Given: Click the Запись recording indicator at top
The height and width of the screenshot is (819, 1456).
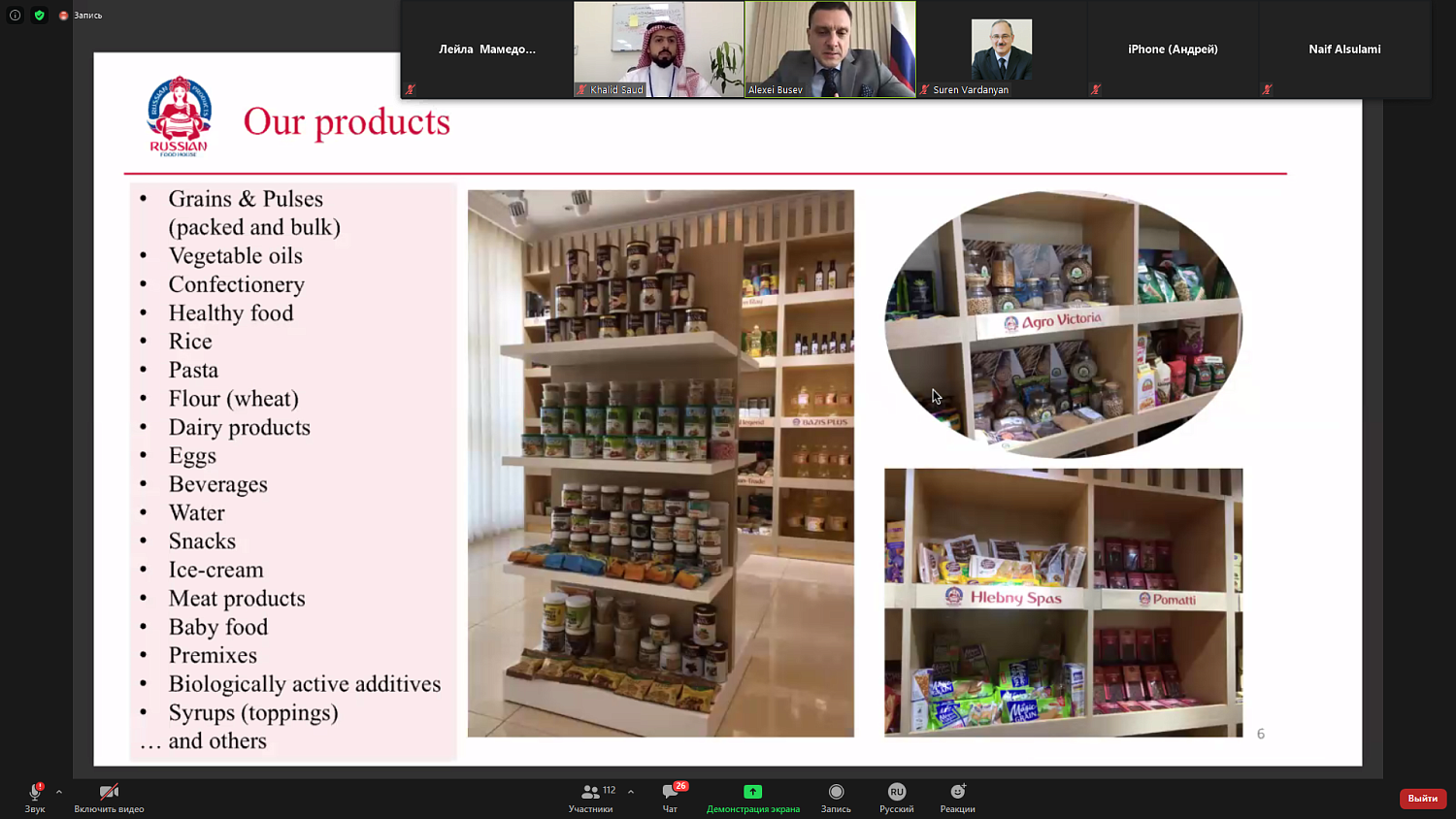Looking at the screenshot, I should tap(81, 16).
